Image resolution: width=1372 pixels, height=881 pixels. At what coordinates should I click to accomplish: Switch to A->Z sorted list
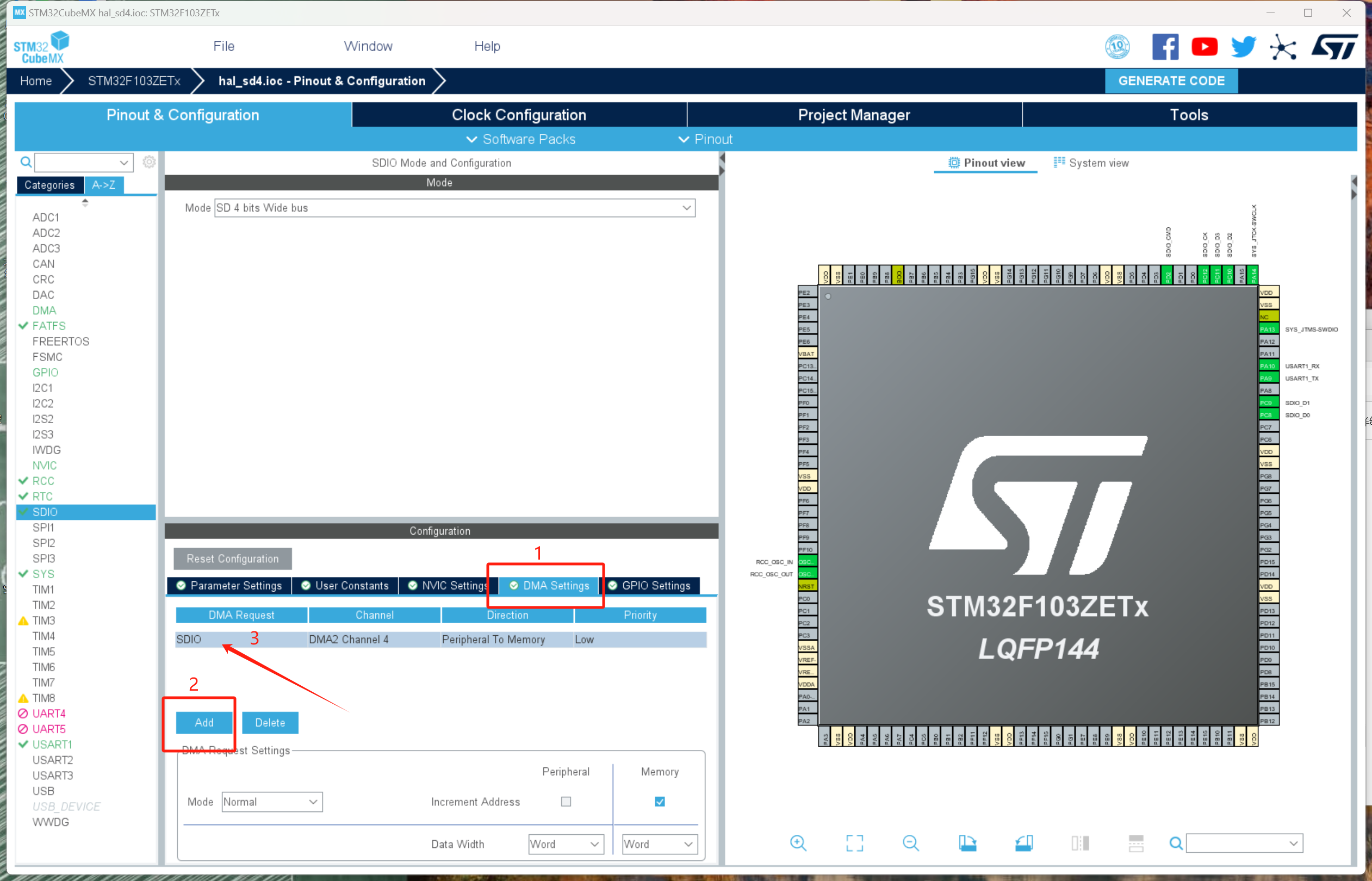(x=103, y=185)
